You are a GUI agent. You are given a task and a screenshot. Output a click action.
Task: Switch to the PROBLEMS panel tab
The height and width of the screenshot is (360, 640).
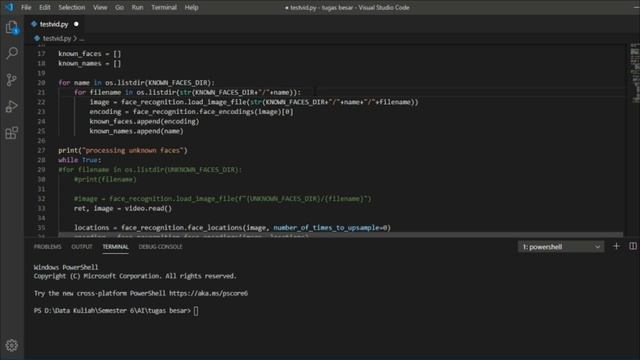(x=47, y=247)
